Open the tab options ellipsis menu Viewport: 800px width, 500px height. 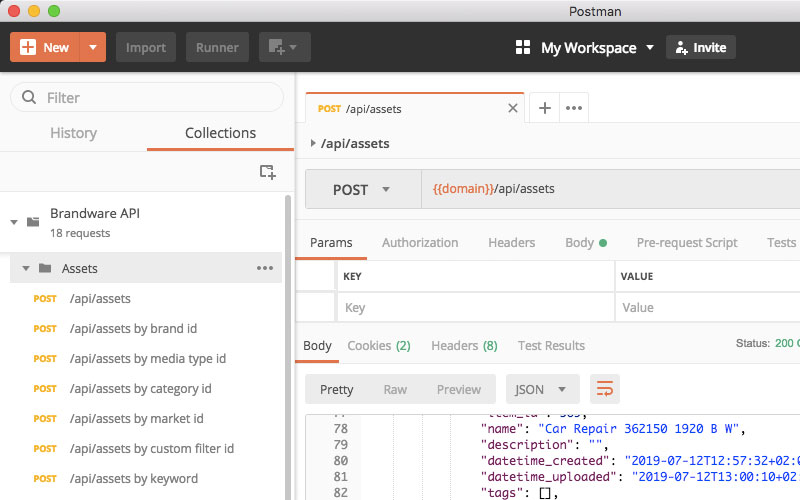(x=574, y=108)
